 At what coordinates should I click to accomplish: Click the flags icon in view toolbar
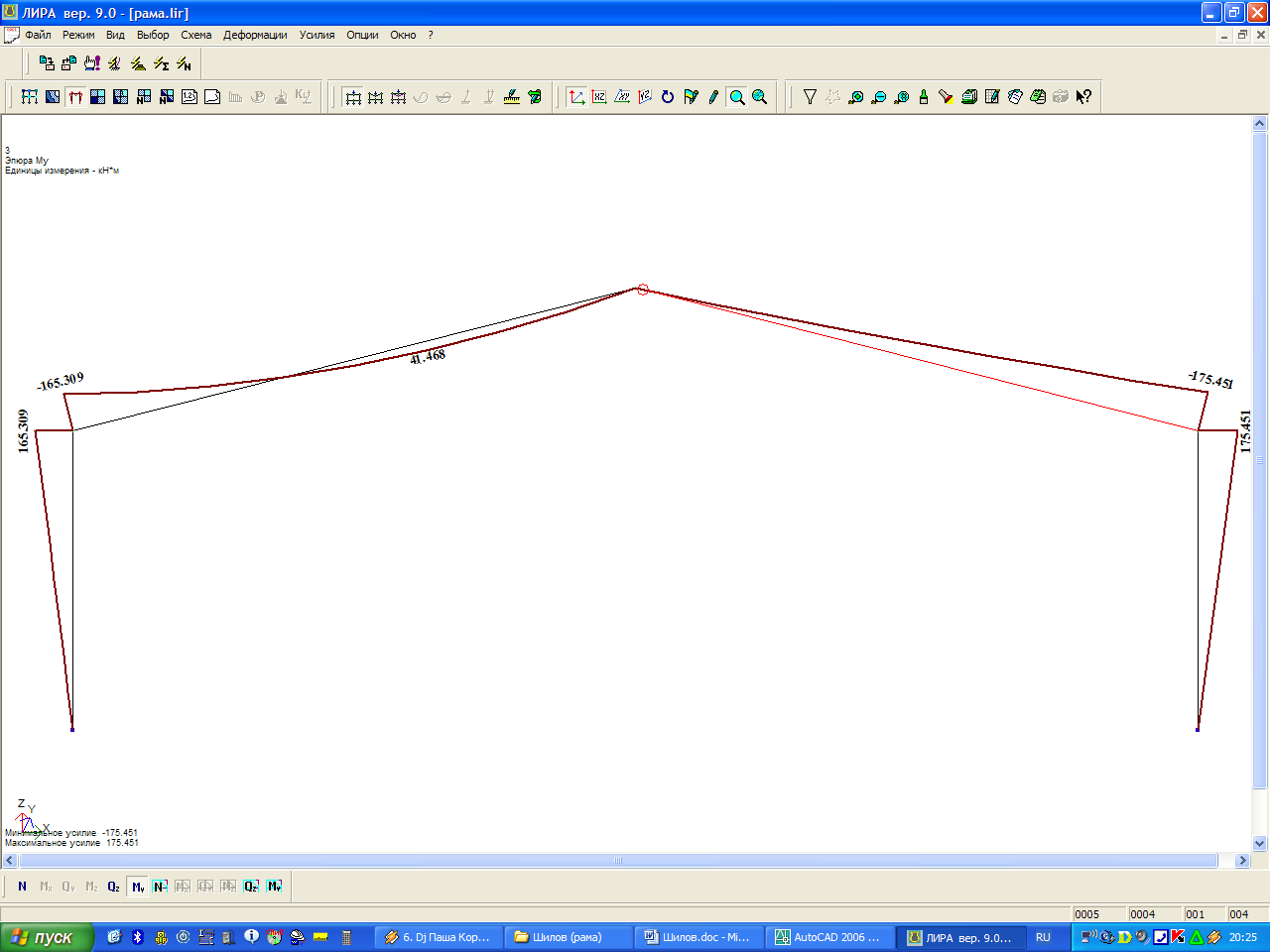point(691,96)
